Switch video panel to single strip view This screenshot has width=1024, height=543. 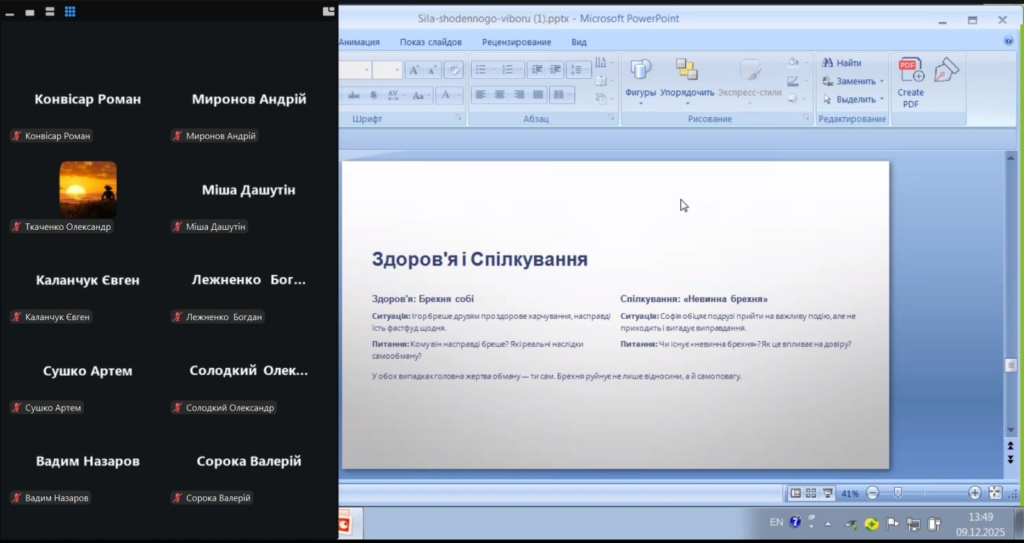click(30, 12)
